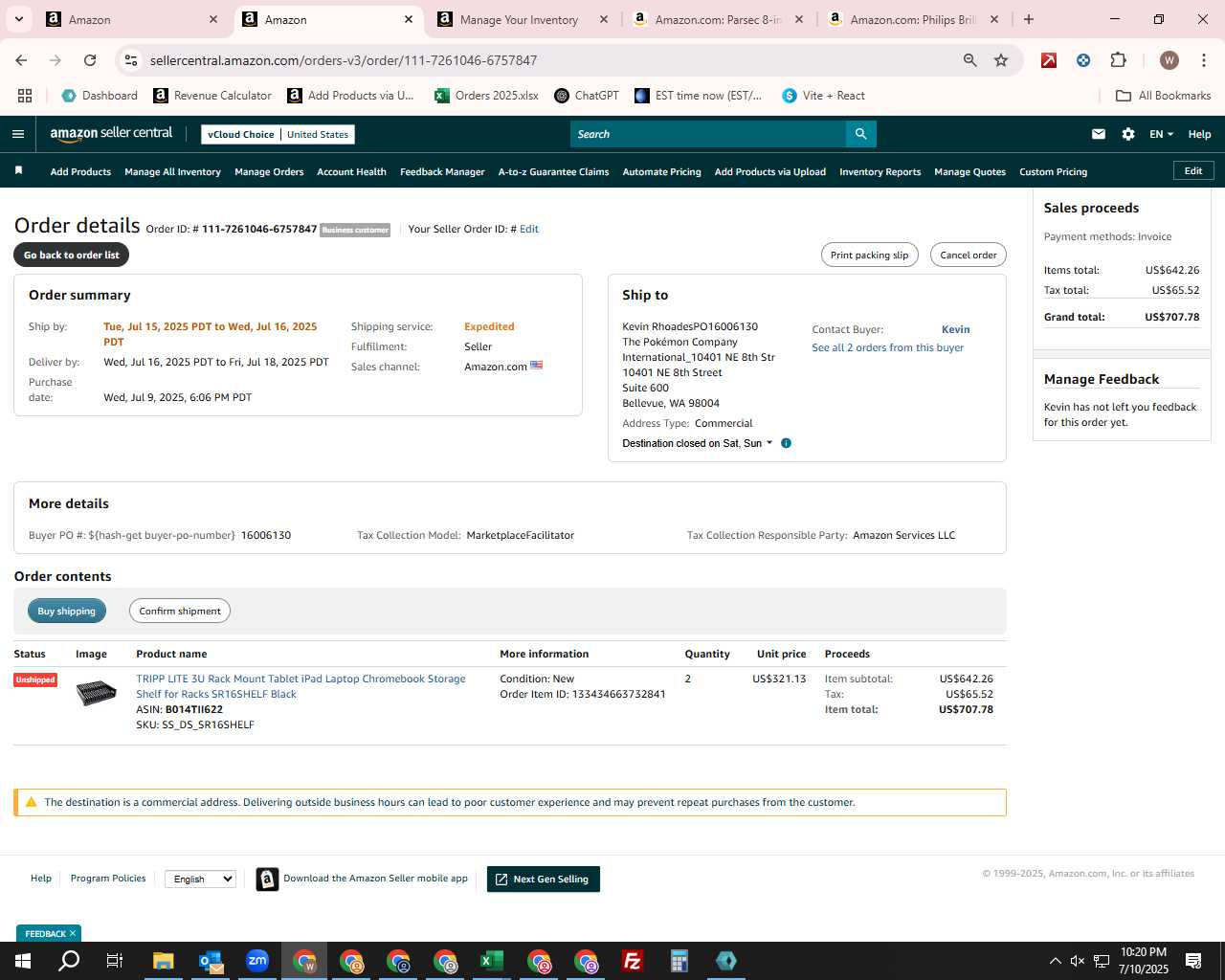Click Print packing slip button
This screenshot has height=980, width=1225.
pyautogui.click(x=869, y=255)
